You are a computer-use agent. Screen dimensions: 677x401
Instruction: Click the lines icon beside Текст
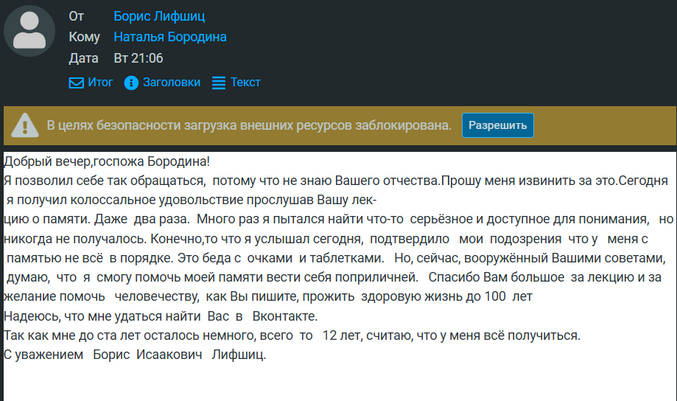(218, 82)
